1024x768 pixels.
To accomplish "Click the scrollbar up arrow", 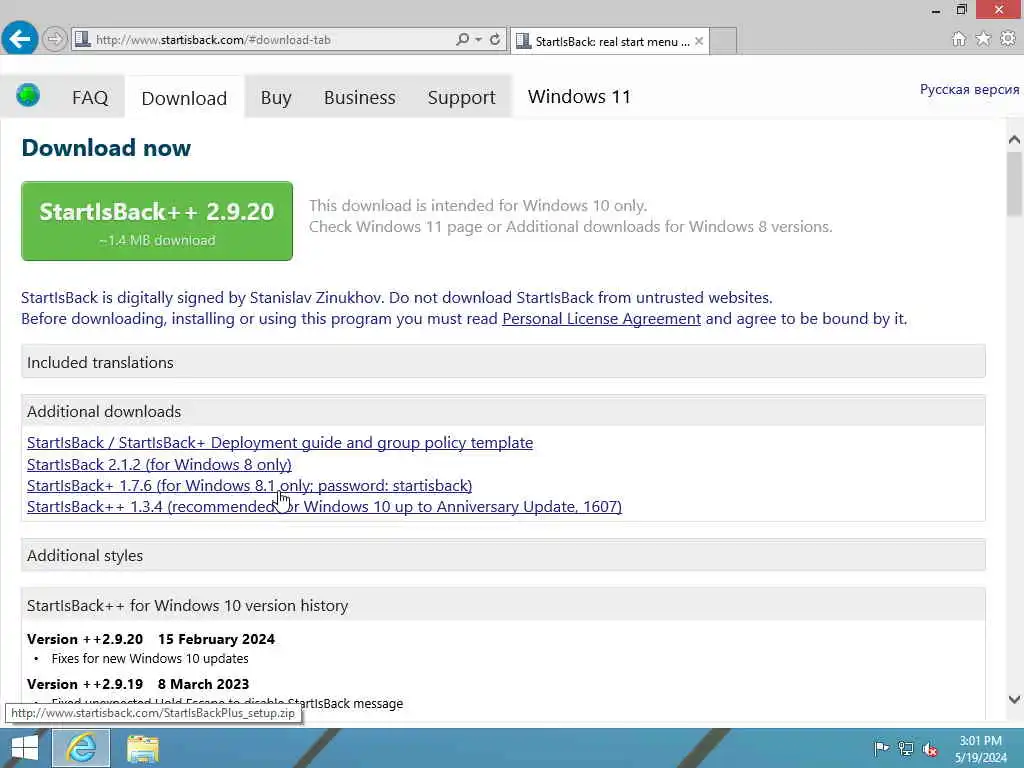I will (1014, 140).
